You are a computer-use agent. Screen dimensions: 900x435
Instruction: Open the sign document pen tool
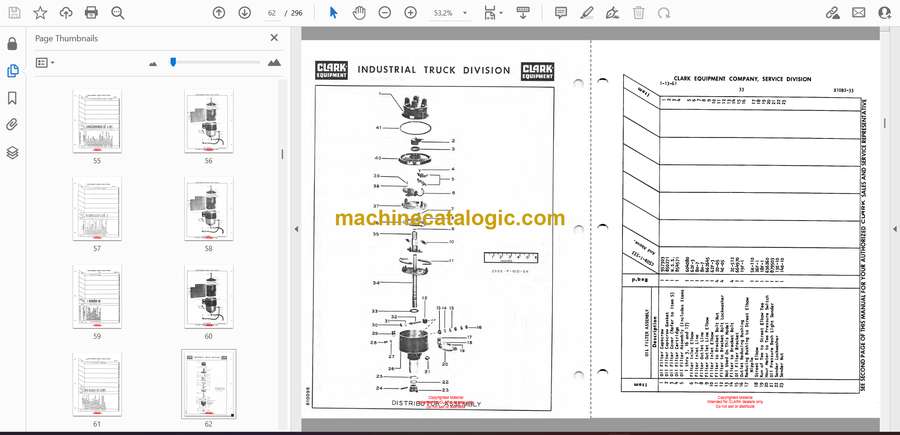click(613, 13)
